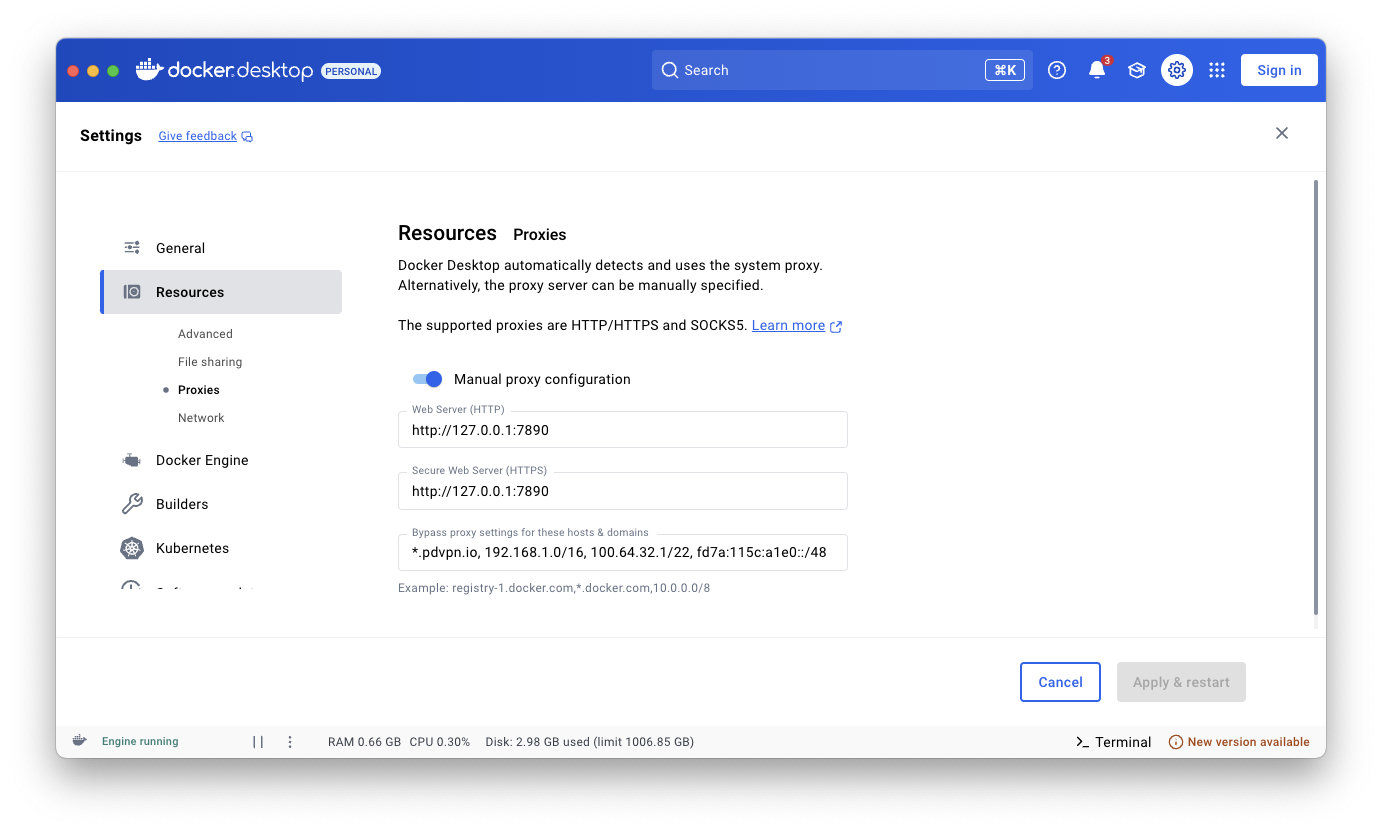
Task: Click the Docker whale logo in header
Action: [x=149, y=69]
